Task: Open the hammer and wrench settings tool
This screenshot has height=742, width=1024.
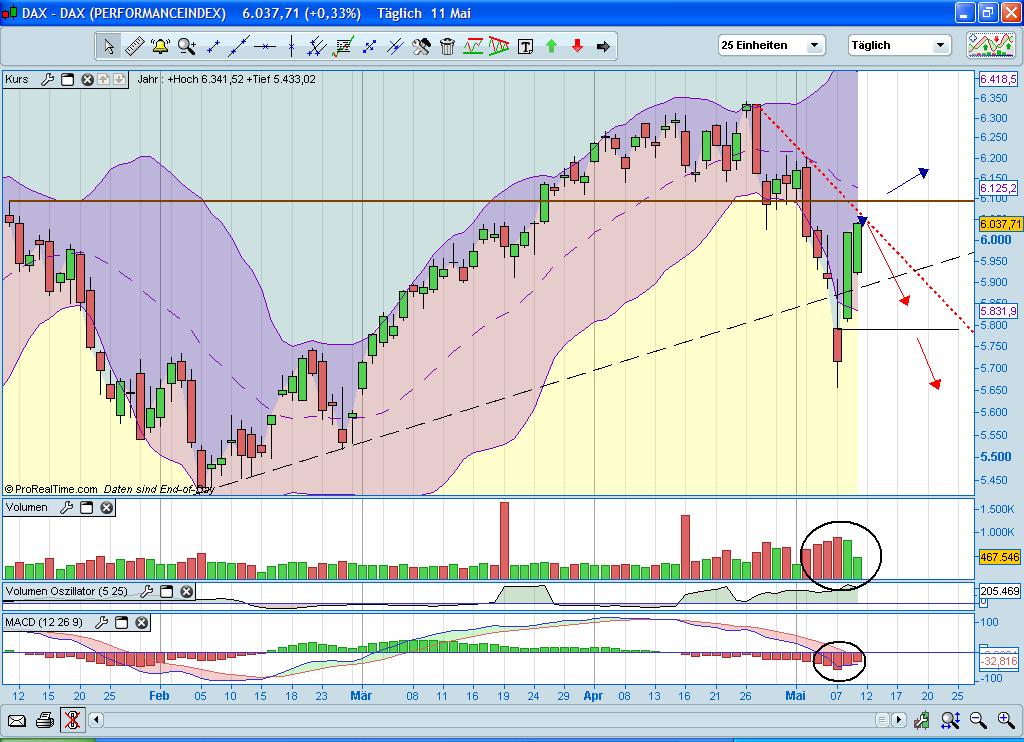Action: pos(421,46)
